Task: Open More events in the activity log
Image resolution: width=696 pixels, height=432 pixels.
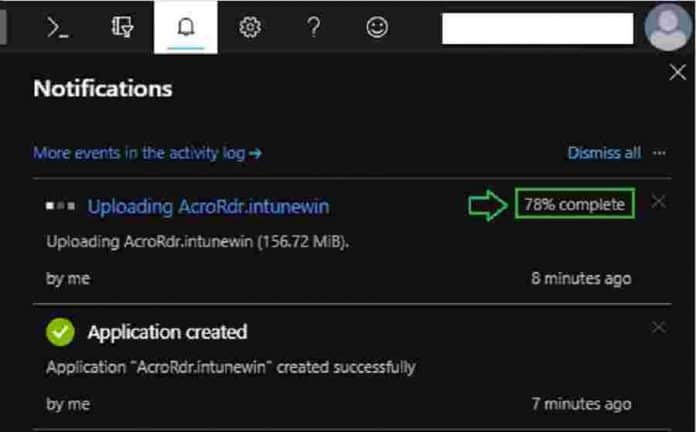Action: 147,153
